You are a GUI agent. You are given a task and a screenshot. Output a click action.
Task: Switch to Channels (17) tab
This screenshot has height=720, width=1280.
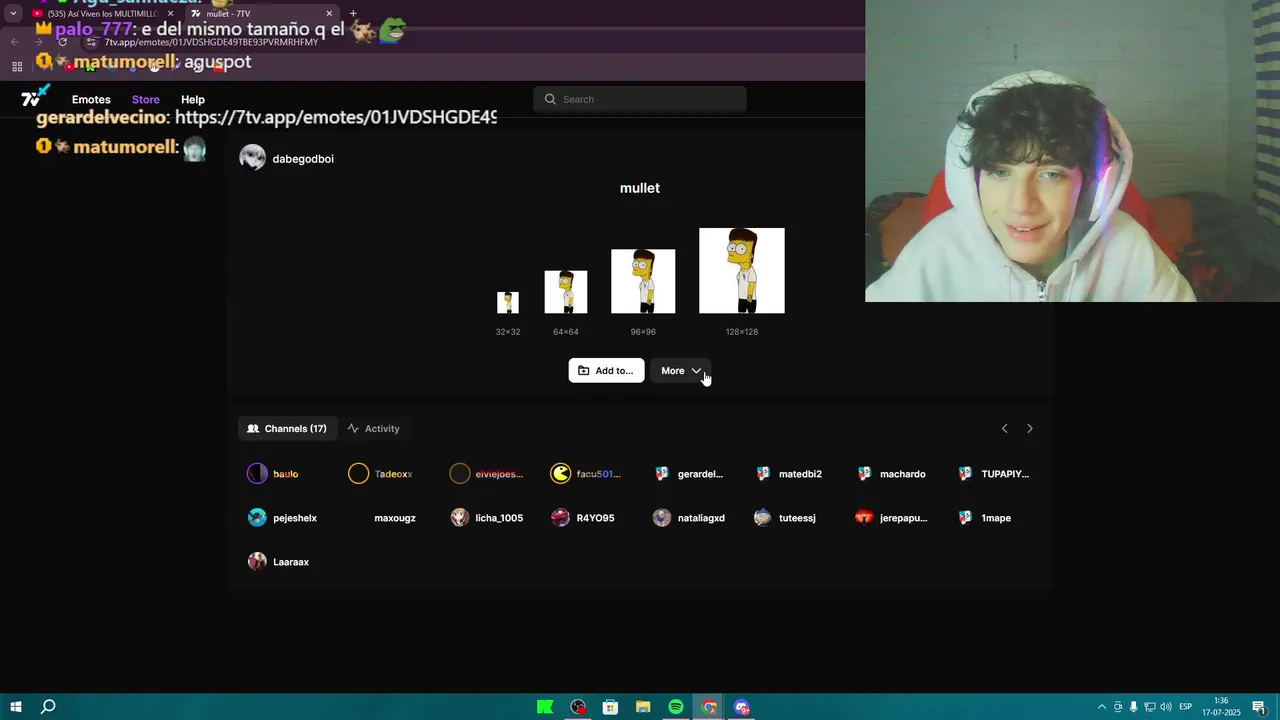(287, 429)
